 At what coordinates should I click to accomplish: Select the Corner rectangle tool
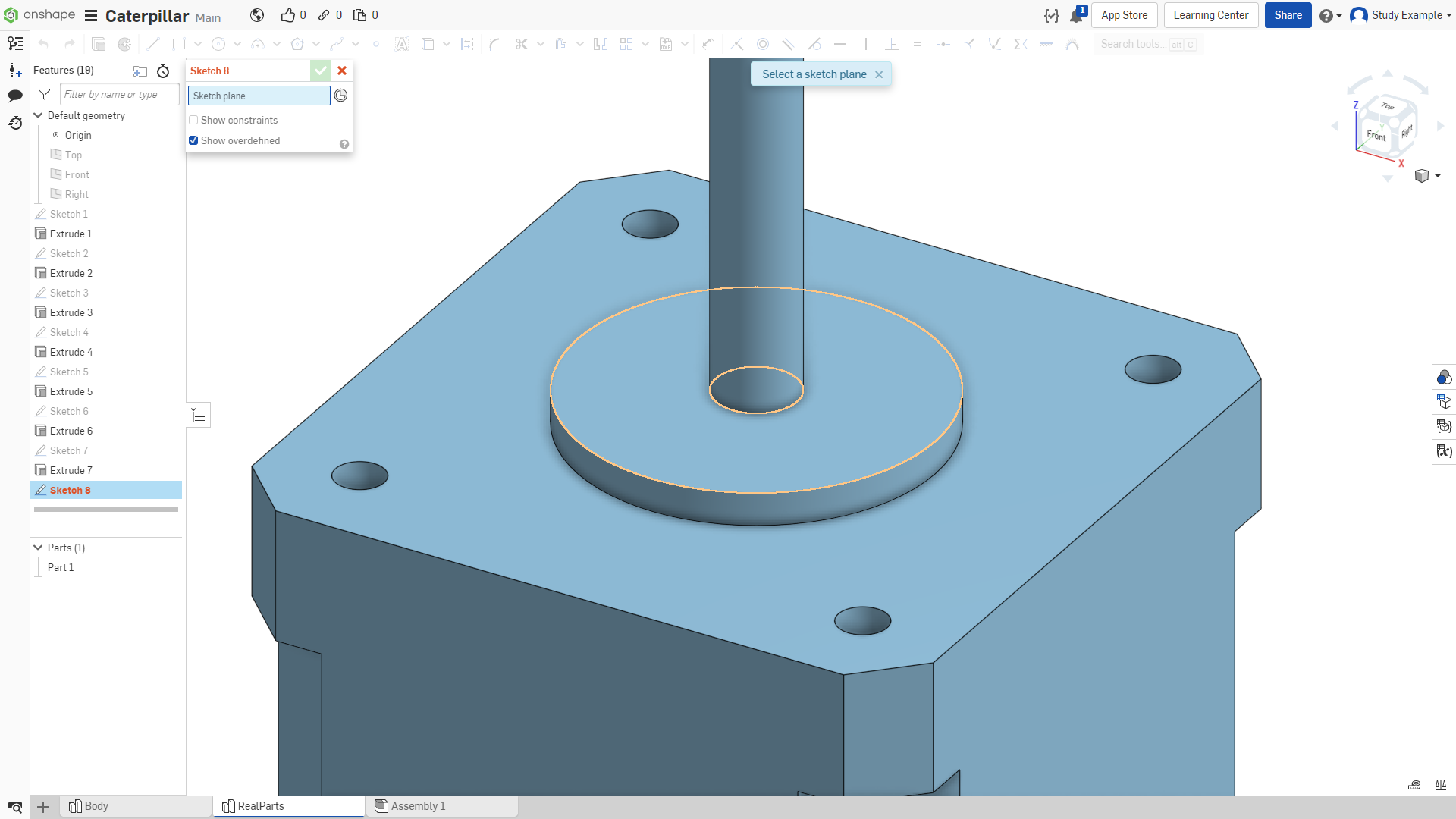pyautogui.click(x=179, y=44)
